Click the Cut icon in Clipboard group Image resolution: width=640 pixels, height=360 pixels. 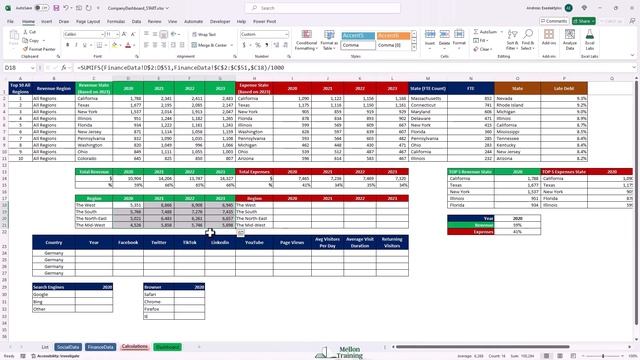pos(26,32)
